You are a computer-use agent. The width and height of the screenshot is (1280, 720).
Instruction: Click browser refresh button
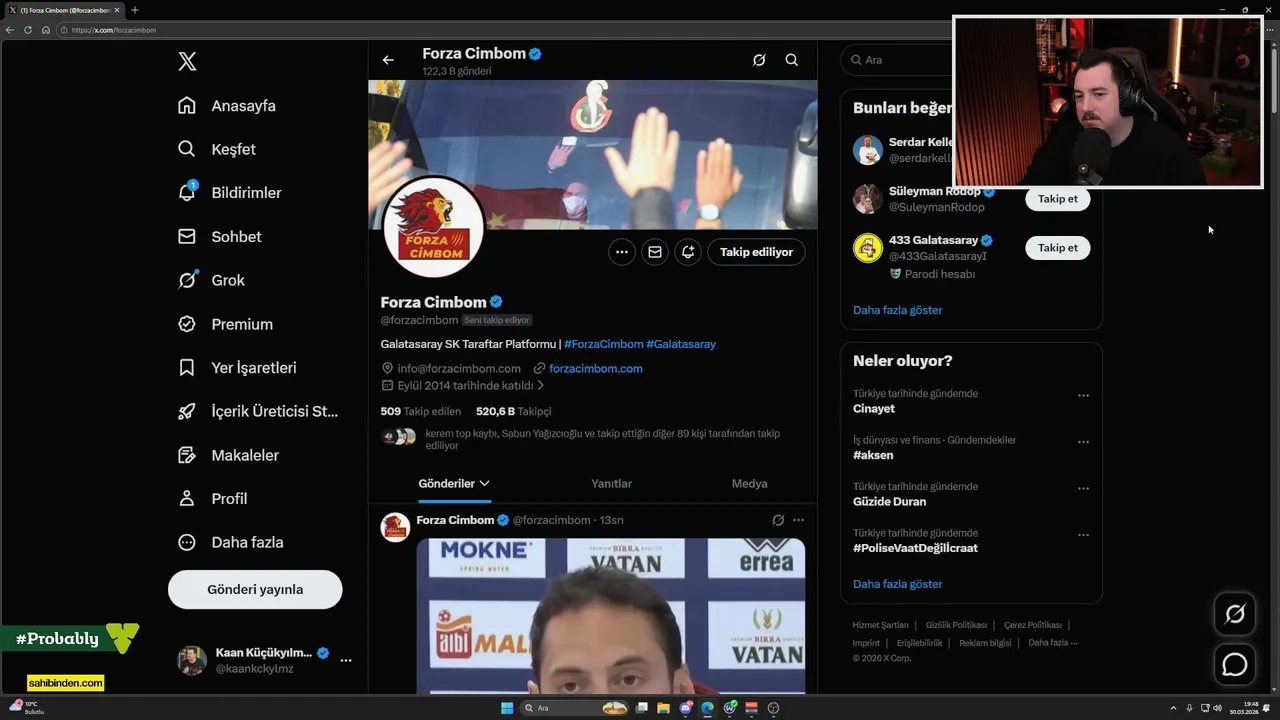[28, 30]
